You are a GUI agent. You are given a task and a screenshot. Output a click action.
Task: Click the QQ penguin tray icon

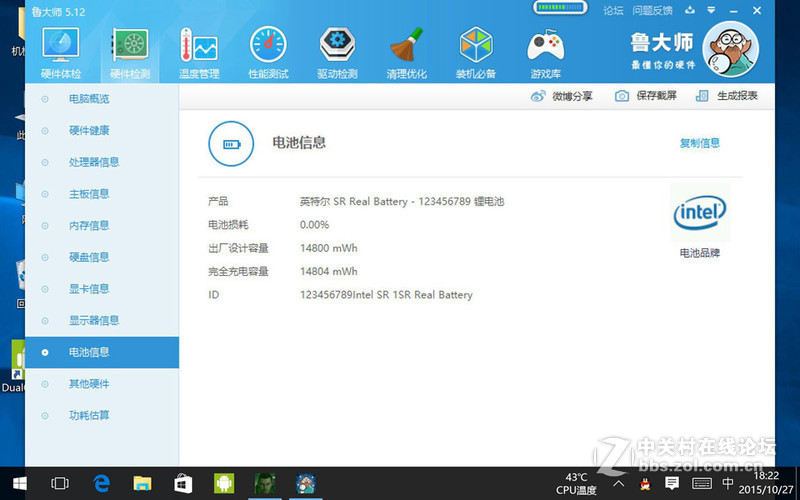(645, 484)
